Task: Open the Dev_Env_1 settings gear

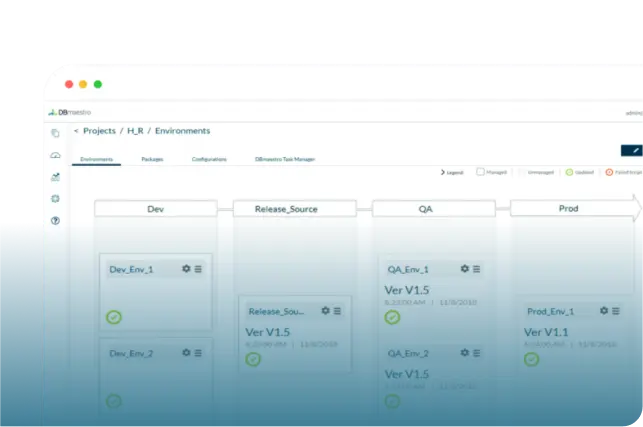Action: (x=186, y=269)
